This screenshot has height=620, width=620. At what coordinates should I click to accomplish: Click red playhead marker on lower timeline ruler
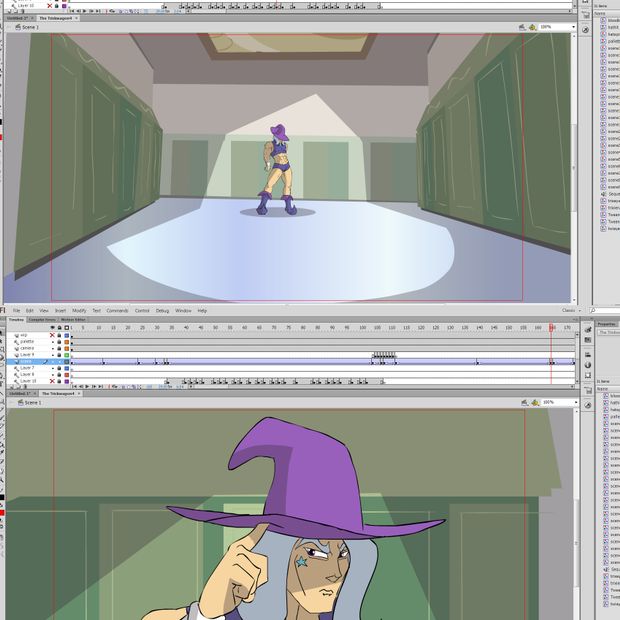click(x=551, y=327)
